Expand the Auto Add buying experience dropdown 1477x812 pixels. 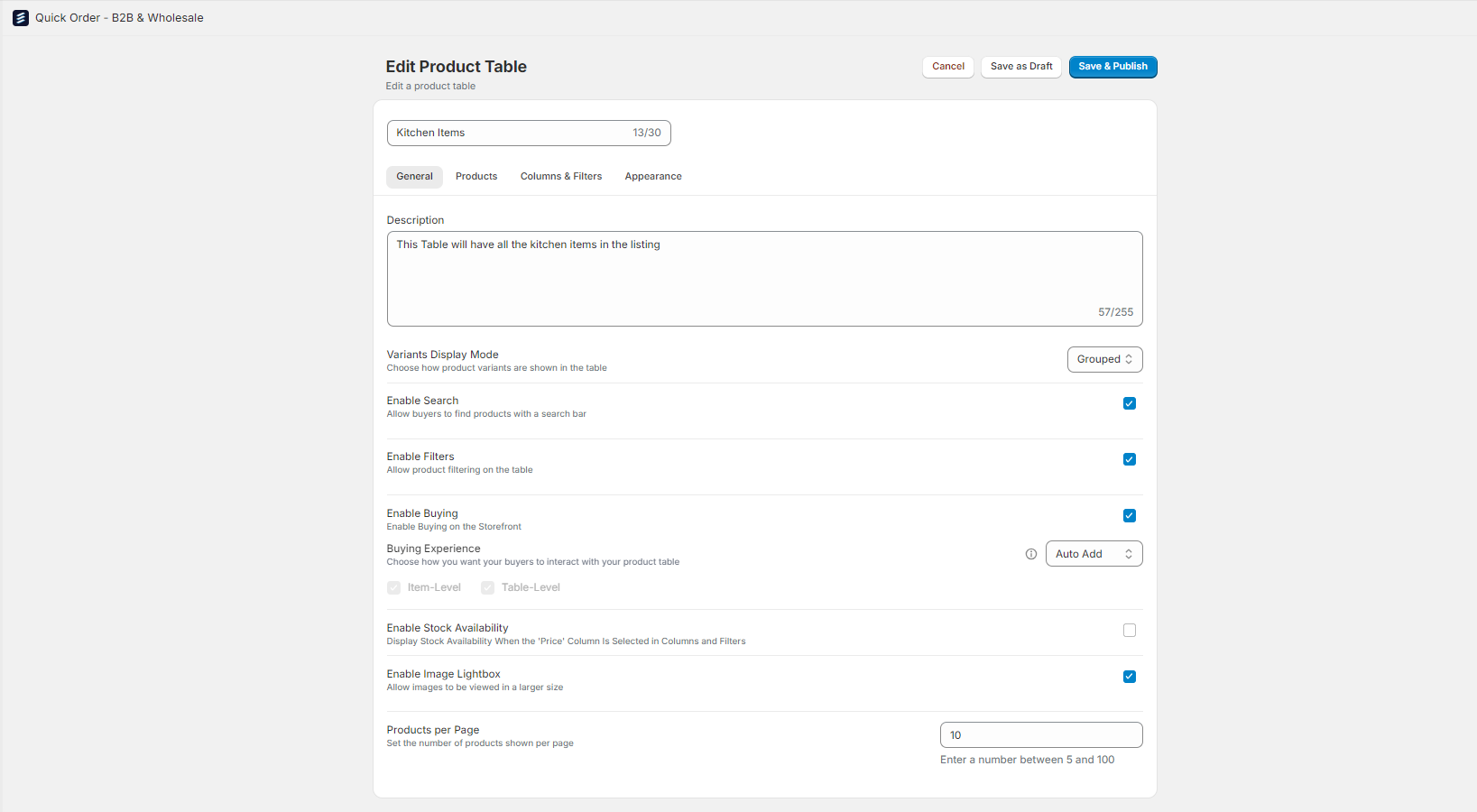(1094, 554)
